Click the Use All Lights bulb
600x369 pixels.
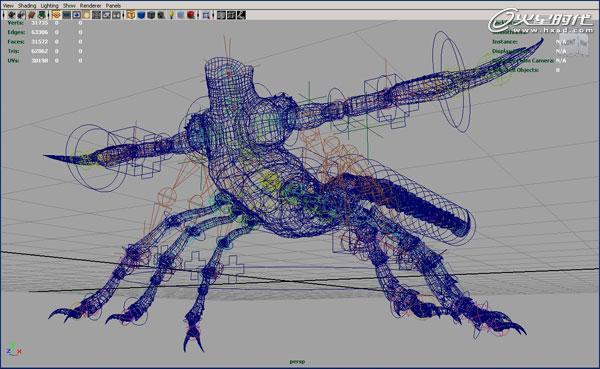[171, 15]
